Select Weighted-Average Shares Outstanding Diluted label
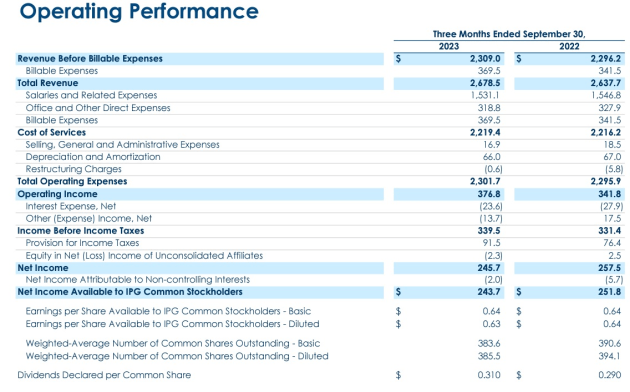The height and width of the screenshot is (392, 630). pos(177,356)
